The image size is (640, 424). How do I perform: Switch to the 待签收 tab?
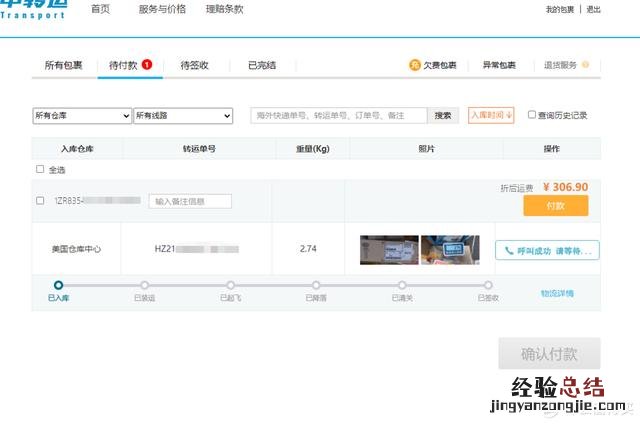(x=194, y=65)
